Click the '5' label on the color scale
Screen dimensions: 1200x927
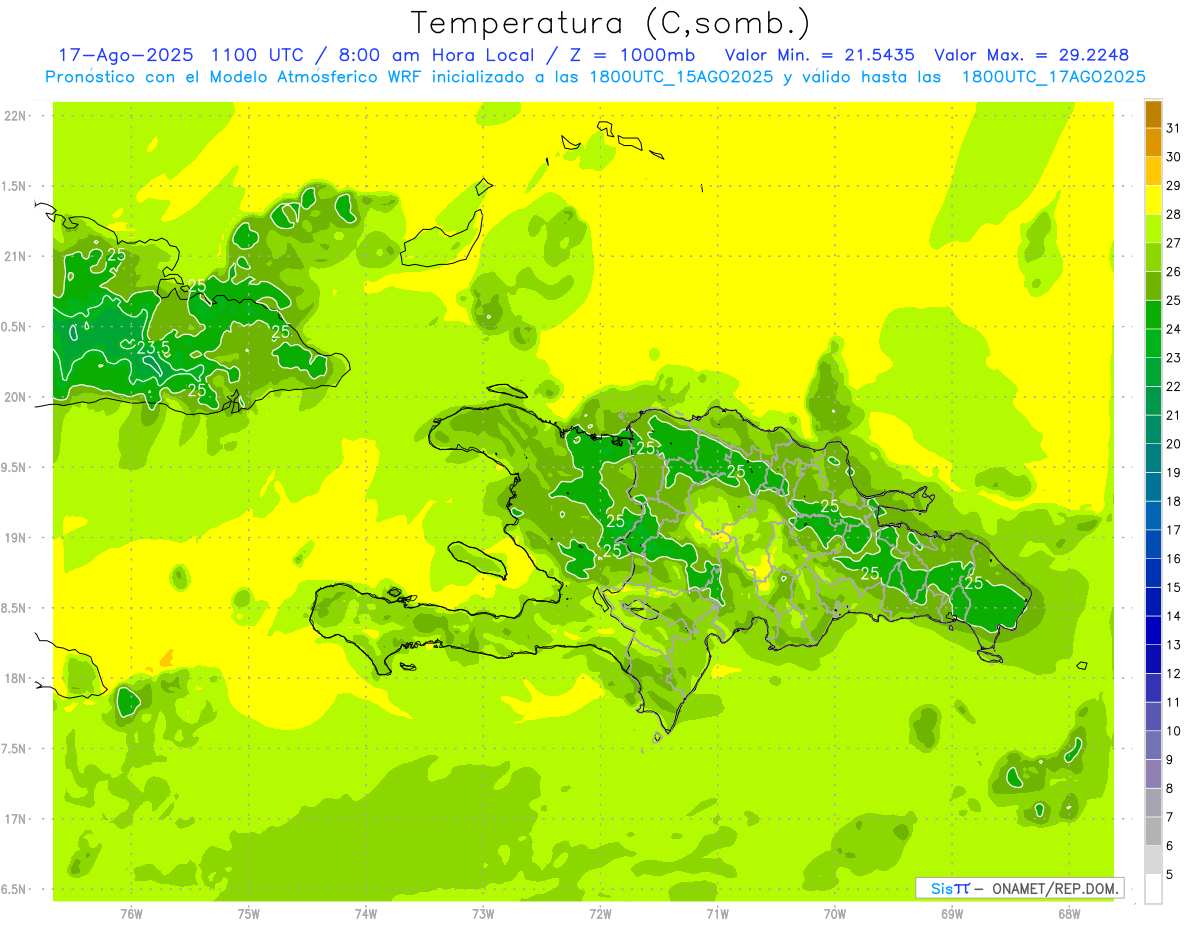coord(1170,875)
